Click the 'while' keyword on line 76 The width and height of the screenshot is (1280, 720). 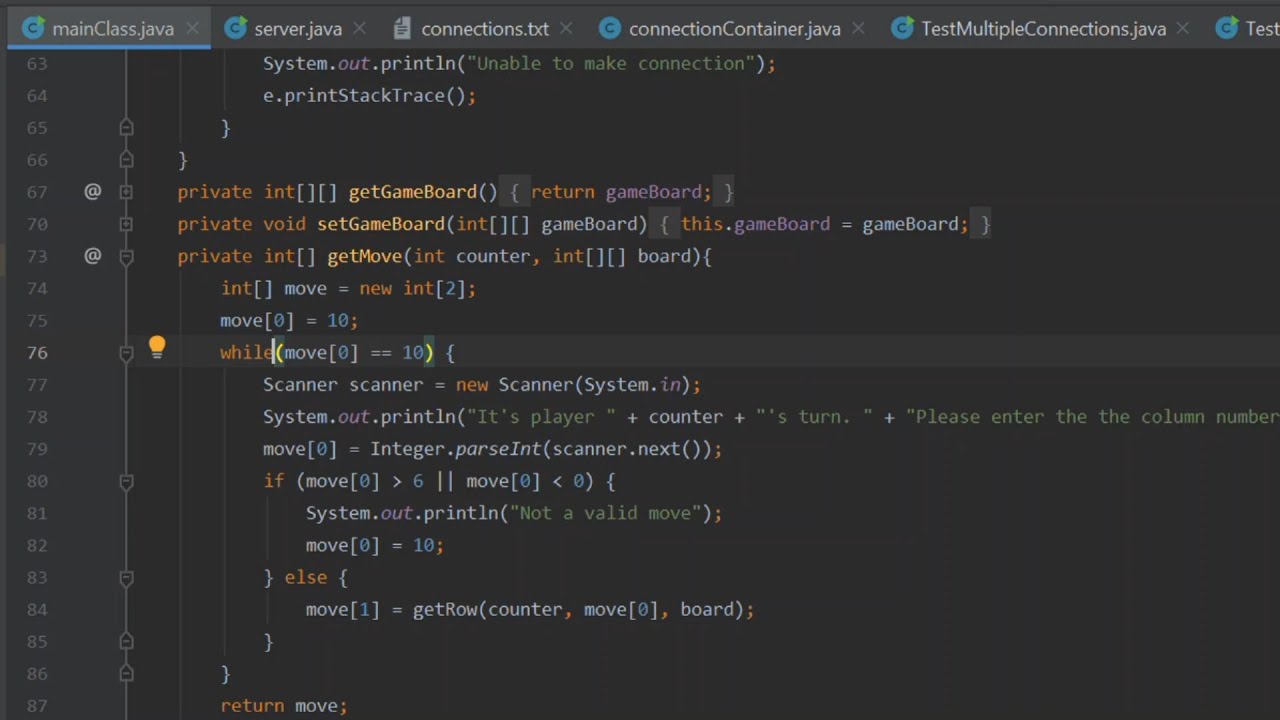coord(247,352)
